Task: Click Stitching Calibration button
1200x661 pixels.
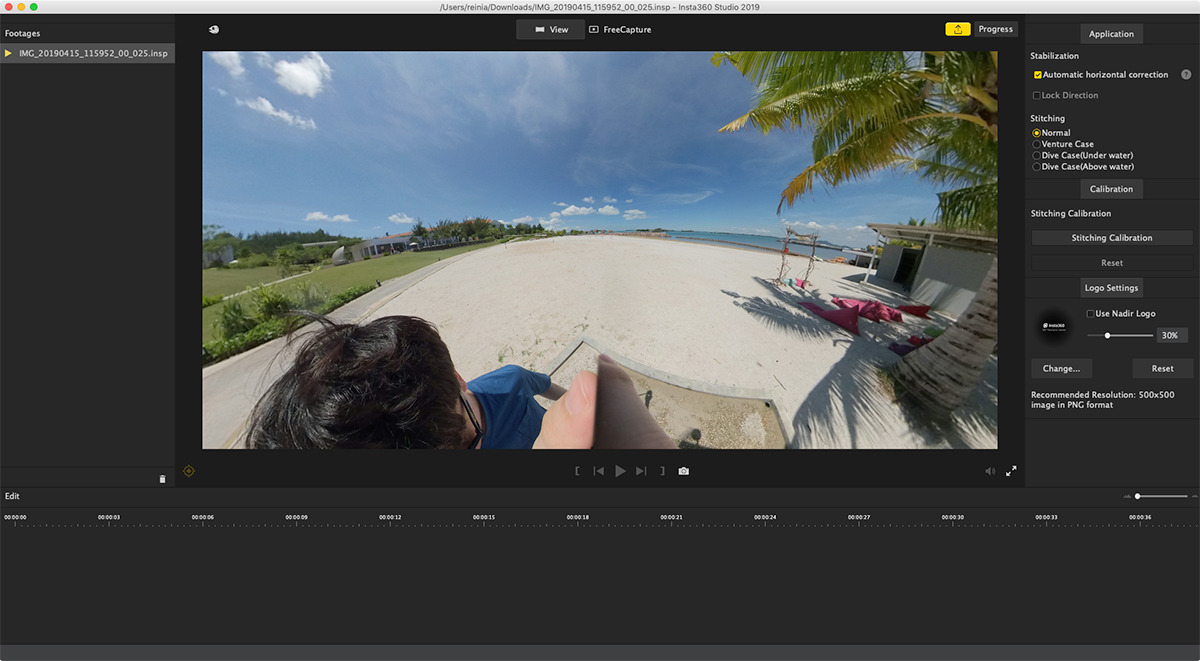Action: click(x=1112, y=238)
